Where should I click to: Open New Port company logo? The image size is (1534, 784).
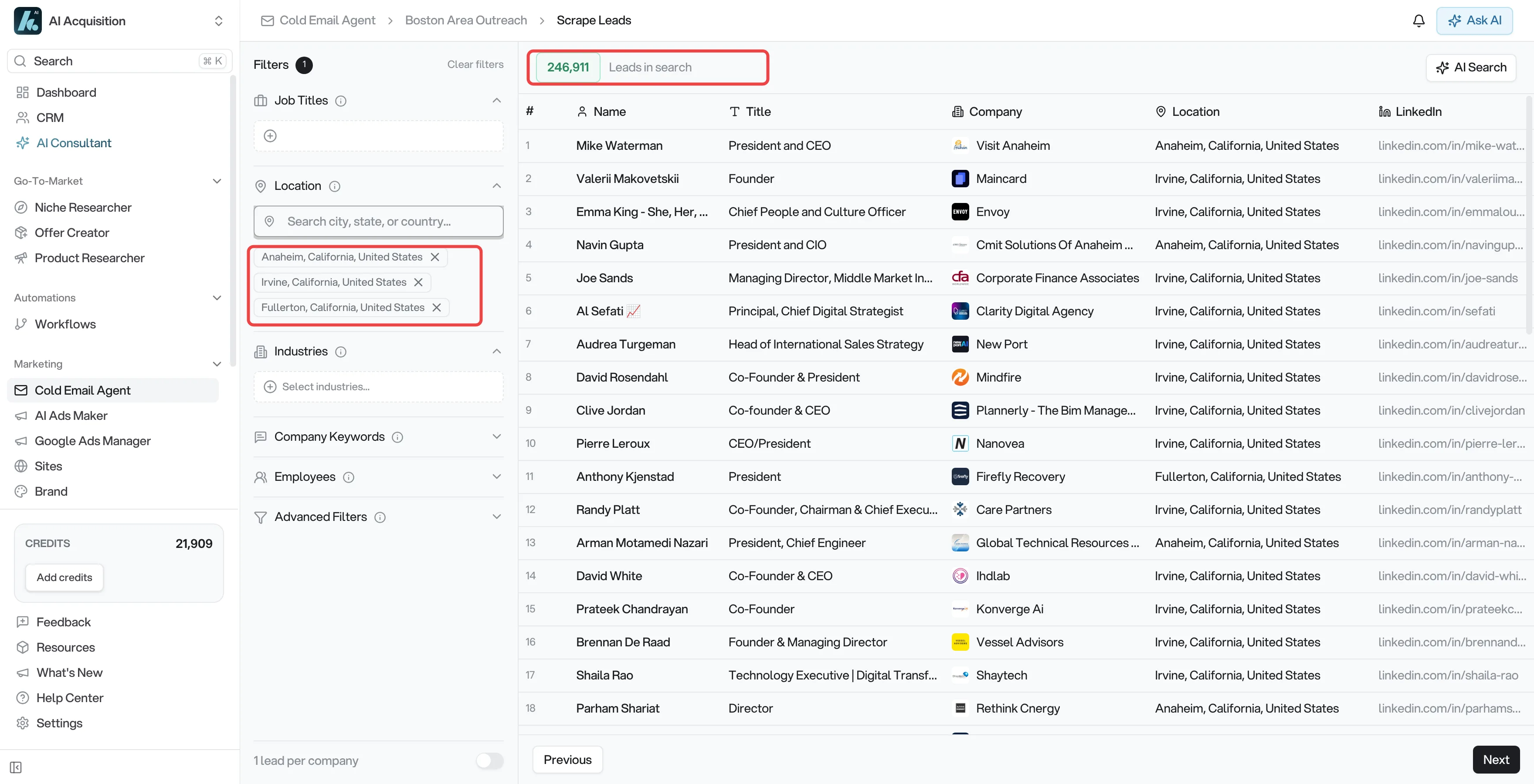coord(960,344)
